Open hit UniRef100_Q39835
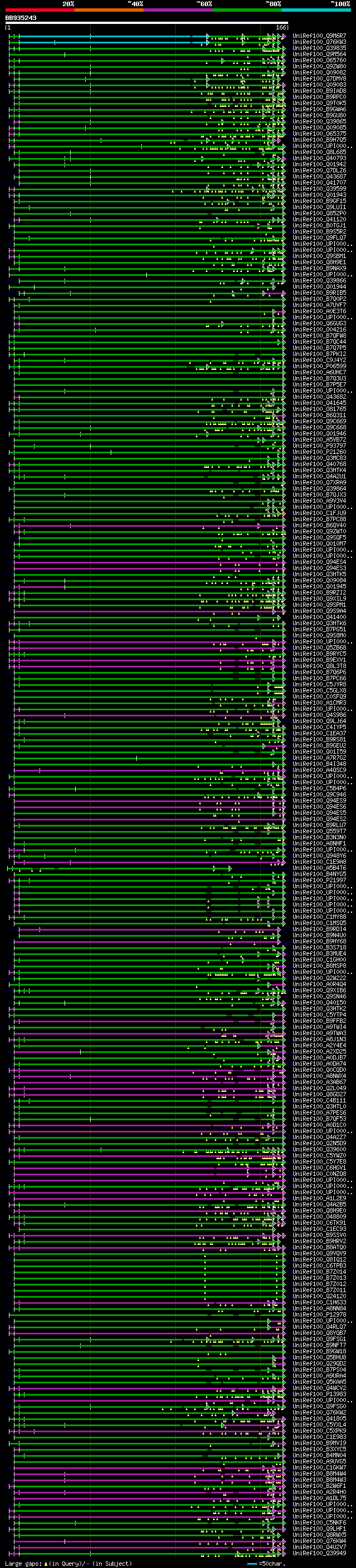Screen dimensions: 356x1568 (319, 48)
